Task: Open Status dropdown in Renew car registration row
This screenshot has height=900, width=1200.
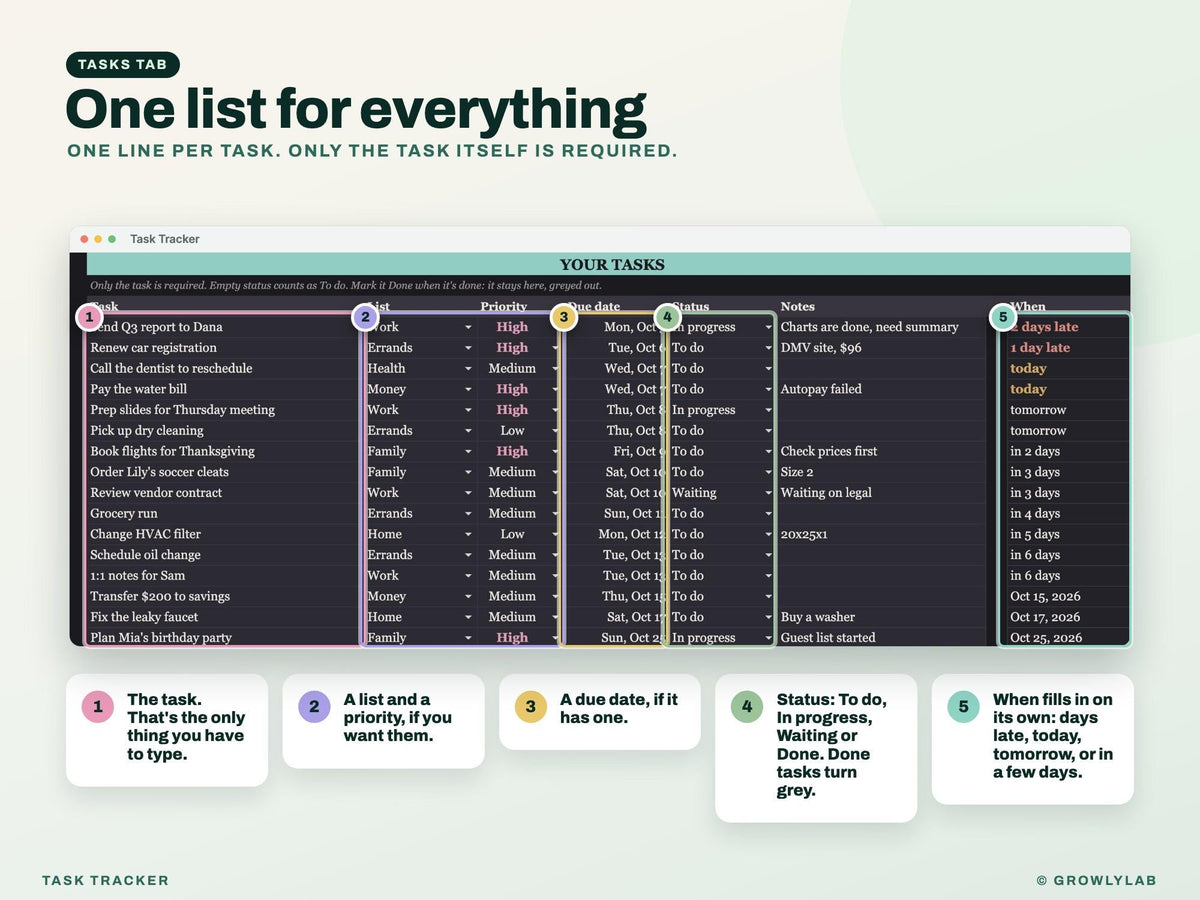Action: tap(769, 348)
